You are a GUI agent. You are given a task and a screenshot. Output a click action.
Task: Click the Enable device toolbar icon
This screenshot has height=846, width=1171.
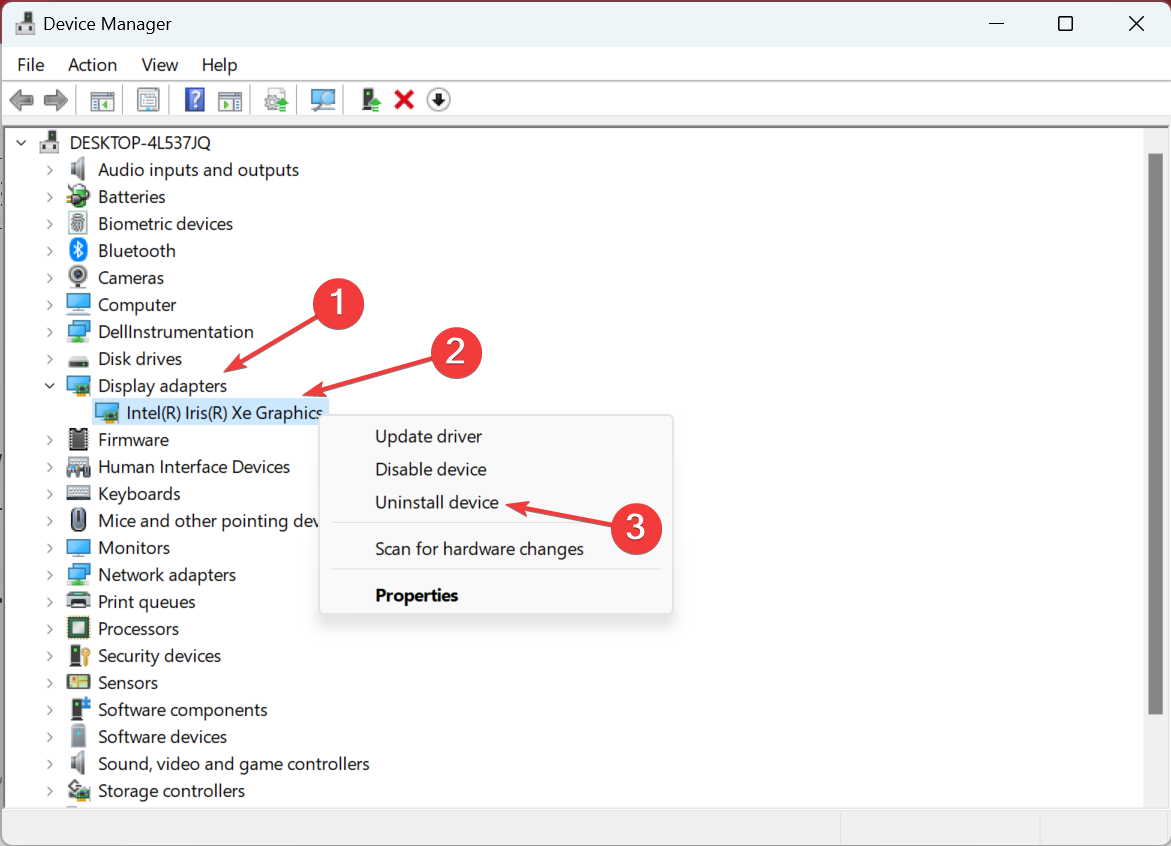tap(370, 99)
